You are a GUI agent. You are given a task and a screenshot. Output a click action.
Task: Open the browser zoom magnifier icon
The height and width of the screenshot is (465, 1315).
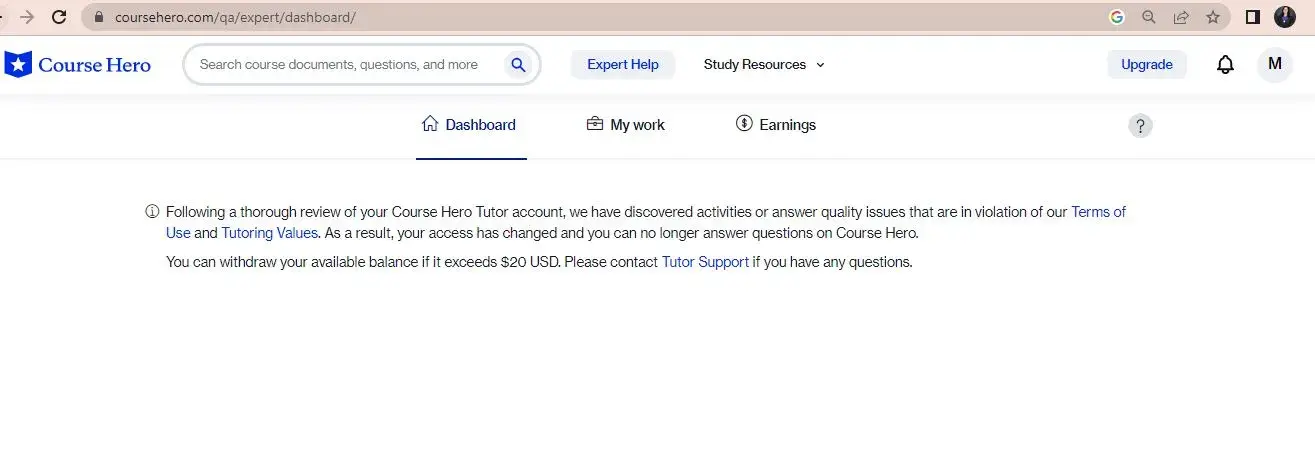click(x=1149, y=17)
